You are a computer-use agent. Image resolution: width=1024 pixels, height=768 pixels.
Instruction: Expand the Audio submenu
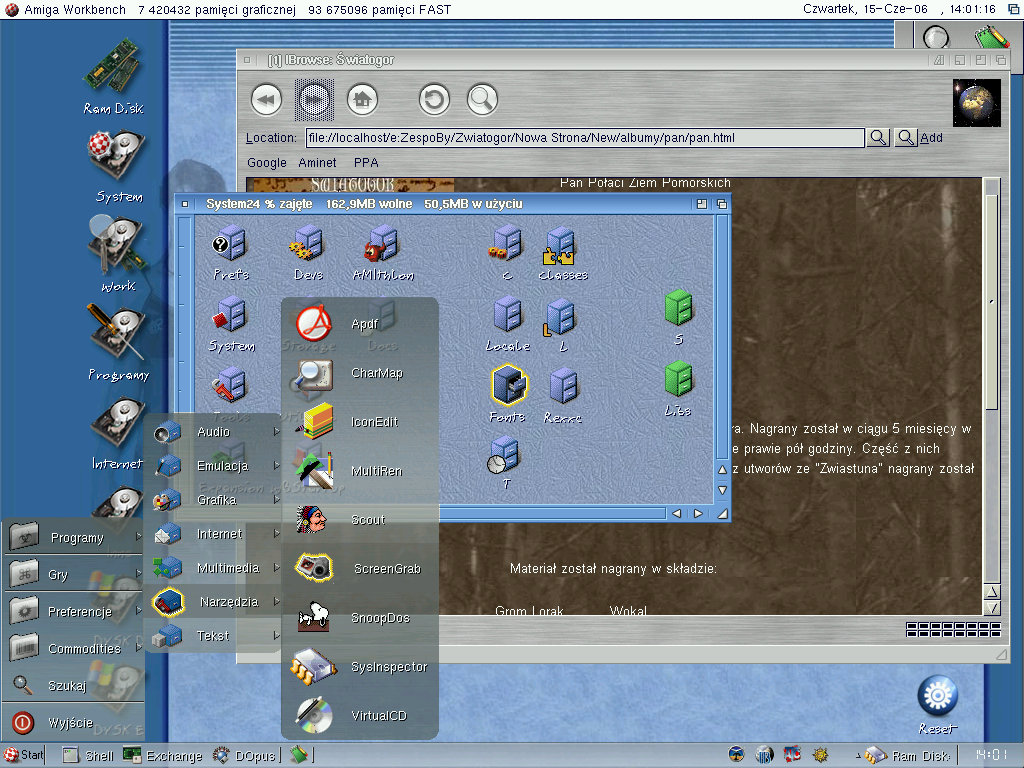tap(214, 432)
